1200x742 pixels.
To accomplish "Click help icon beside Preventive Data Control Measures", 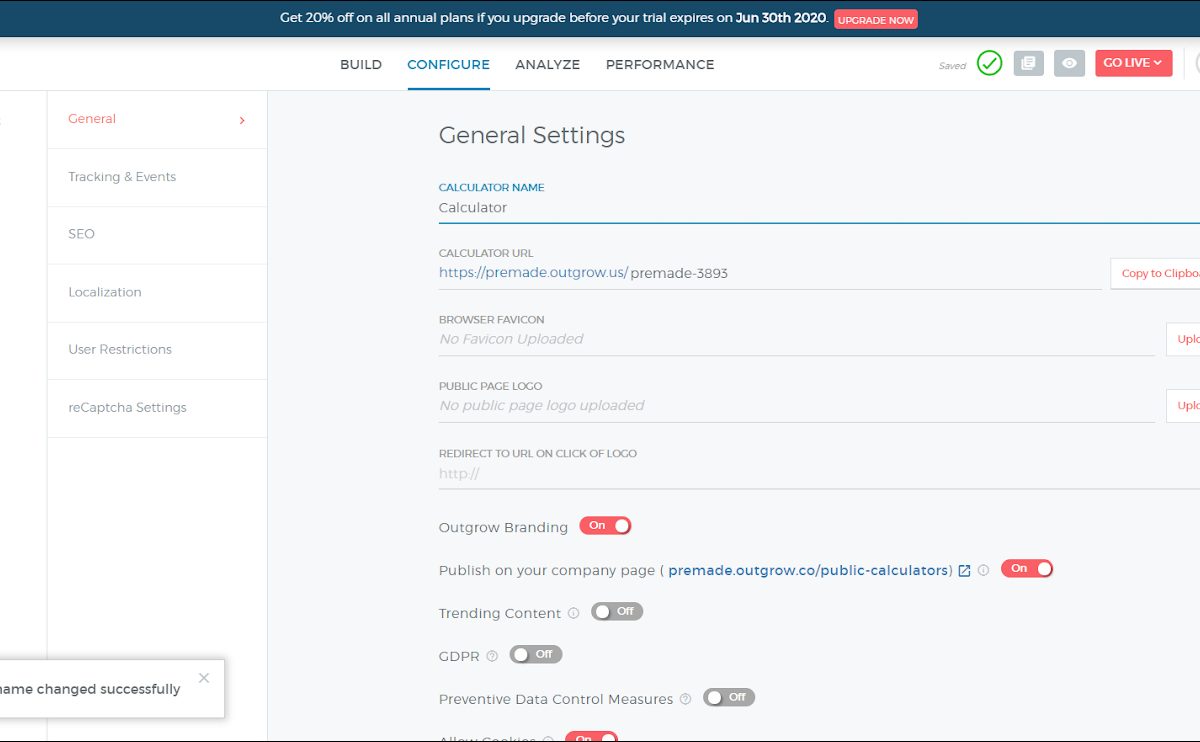I will [685, 699].
